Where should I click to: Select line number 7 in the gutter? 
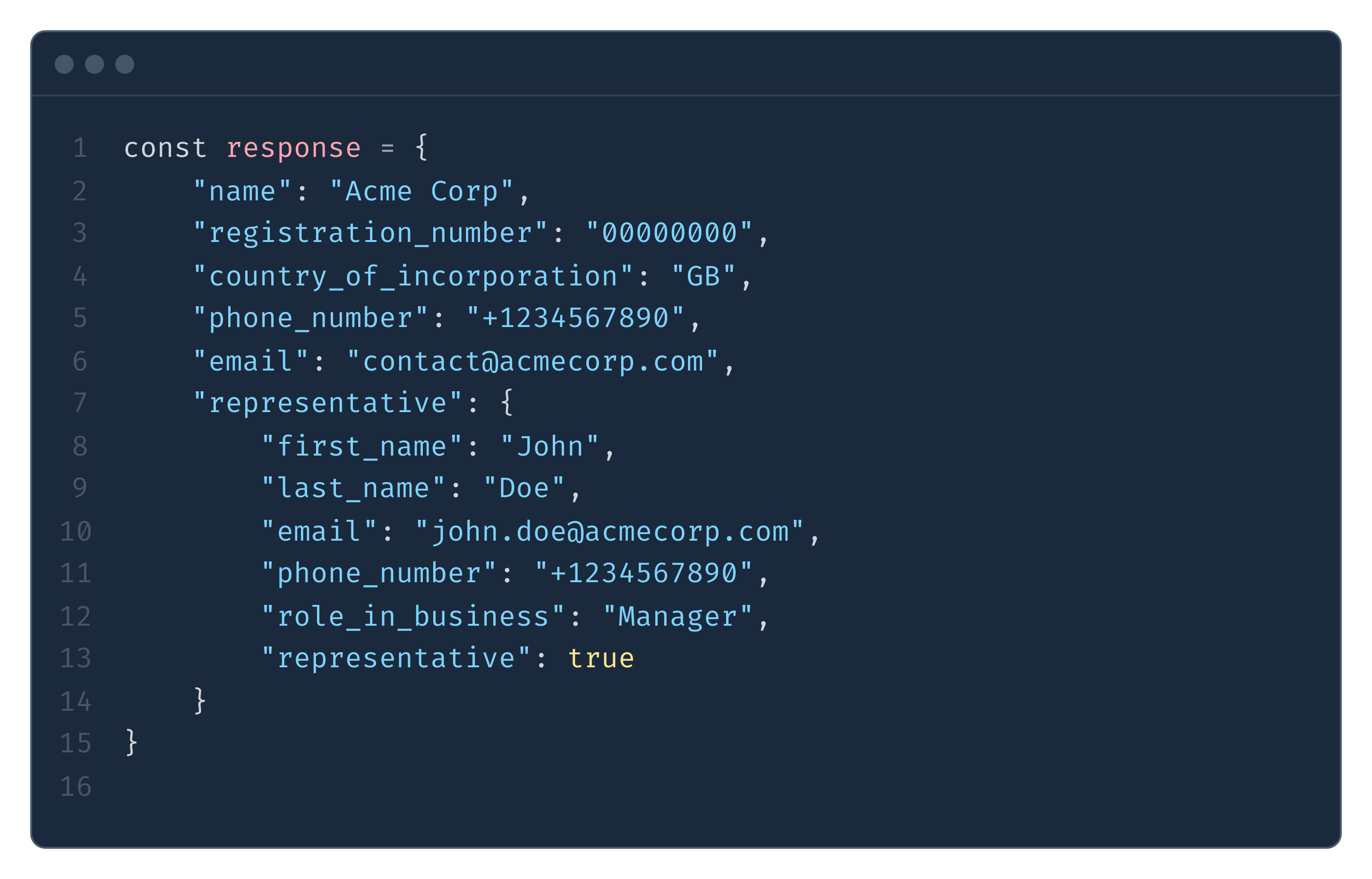coord(80,403)
